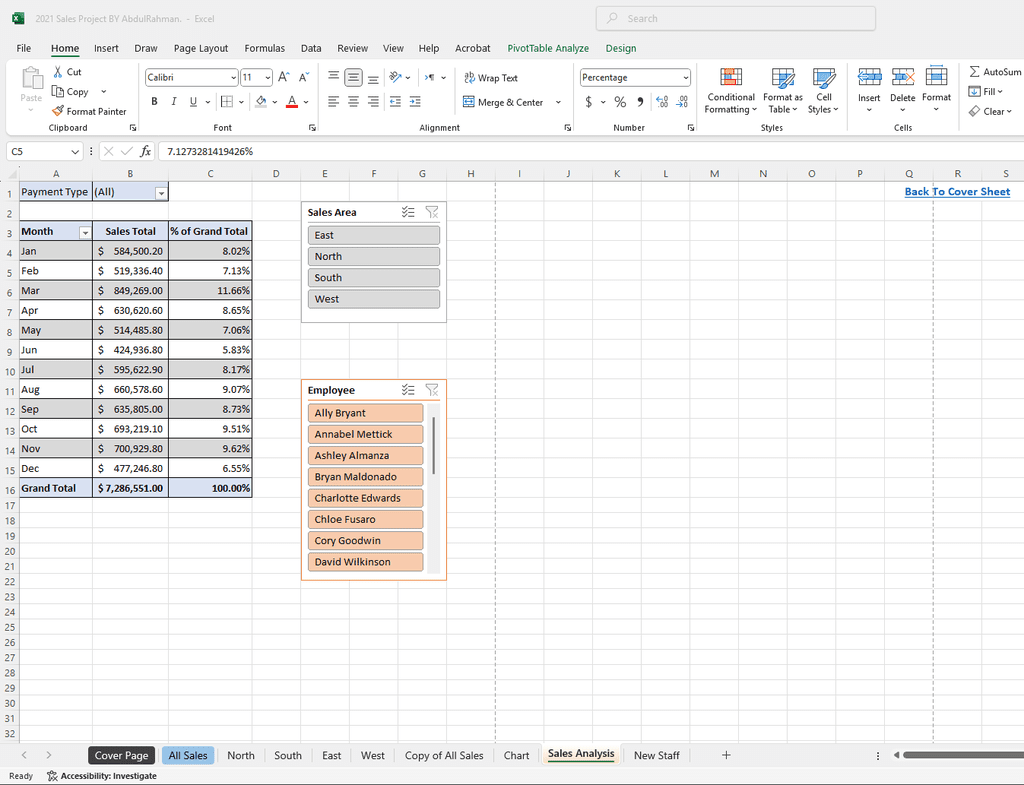Open Payment Type filter dropdown

[x=161, y=192]
